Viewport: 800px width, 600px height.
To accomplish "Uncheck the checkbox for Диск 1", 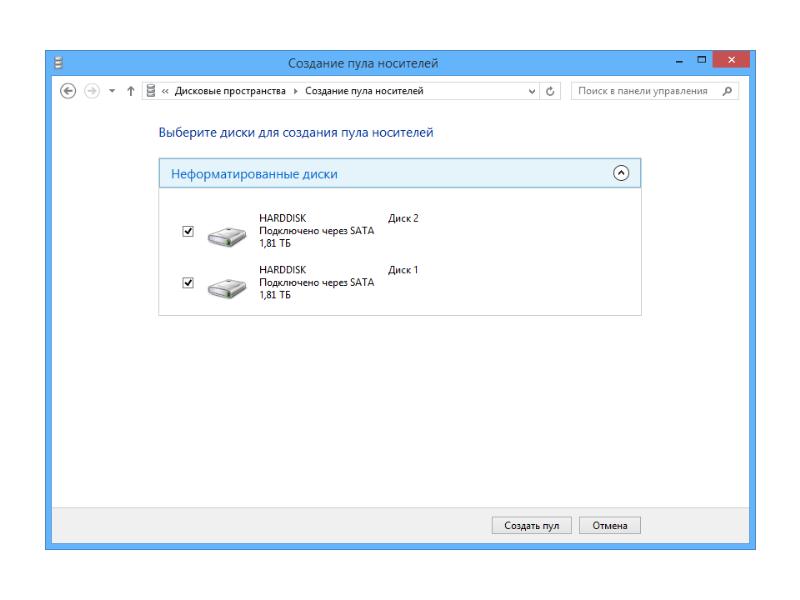I will (x=188, y=283).
